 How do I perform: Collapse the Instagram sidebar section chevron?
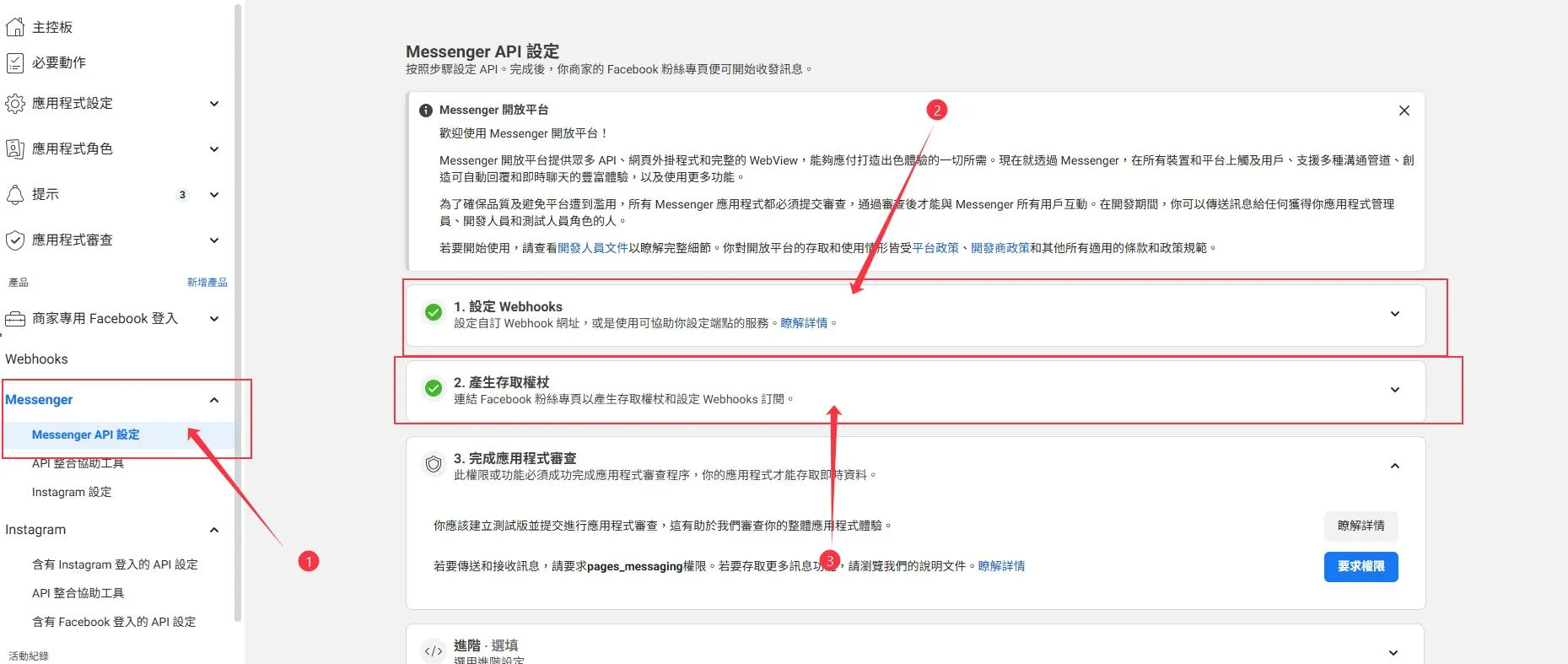[214, 530]
